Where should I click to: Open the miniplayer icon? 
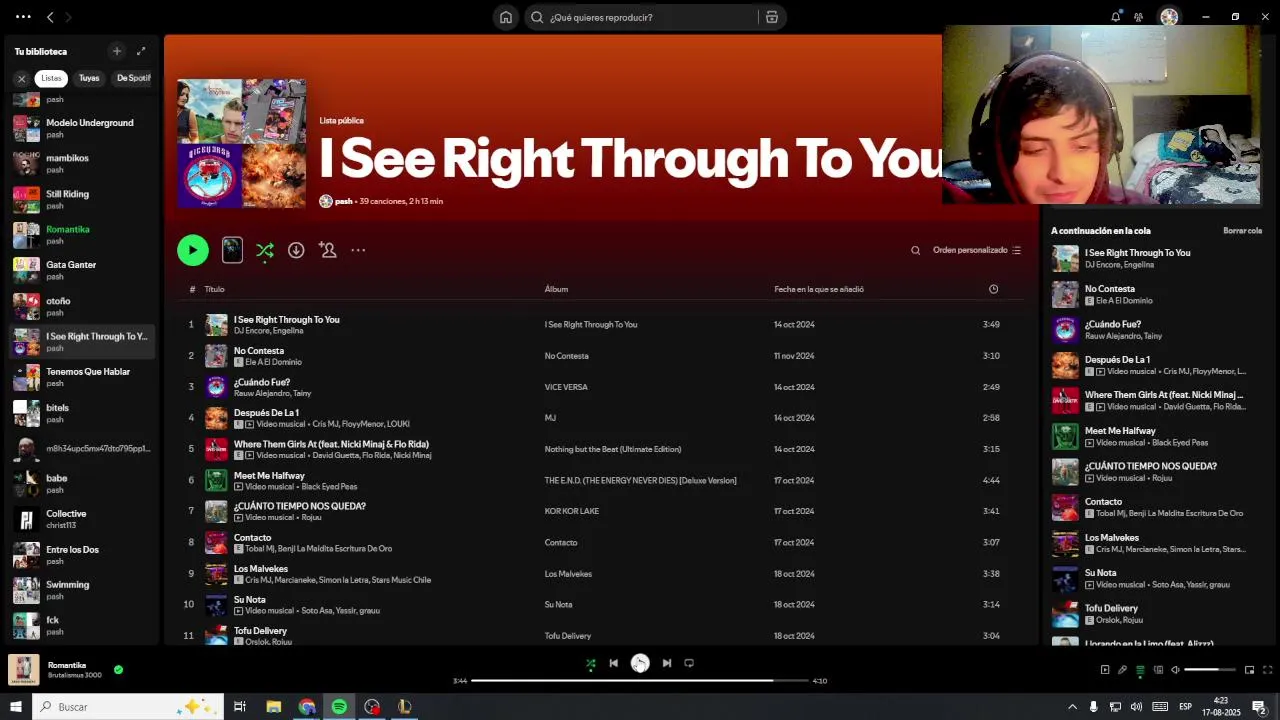click(x=1248, y=670)
